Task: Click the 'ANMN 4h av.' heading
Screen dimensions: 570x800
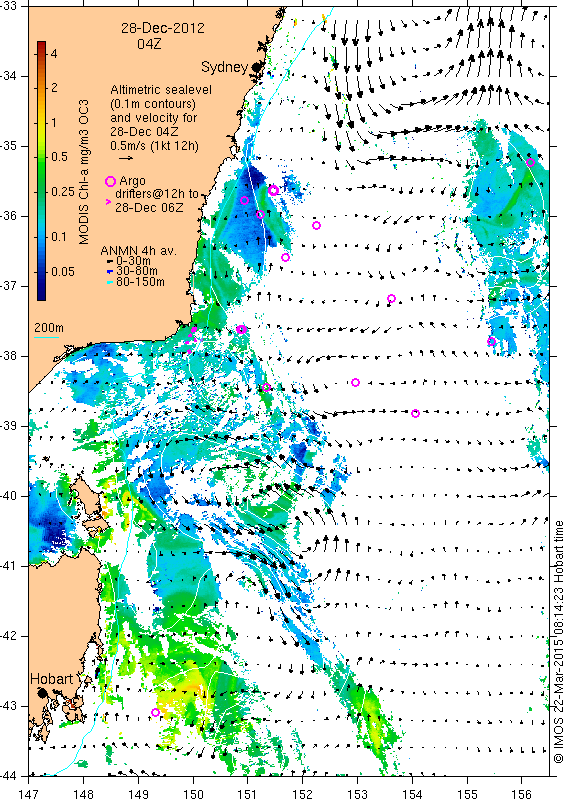Action: tap(138, 251)
